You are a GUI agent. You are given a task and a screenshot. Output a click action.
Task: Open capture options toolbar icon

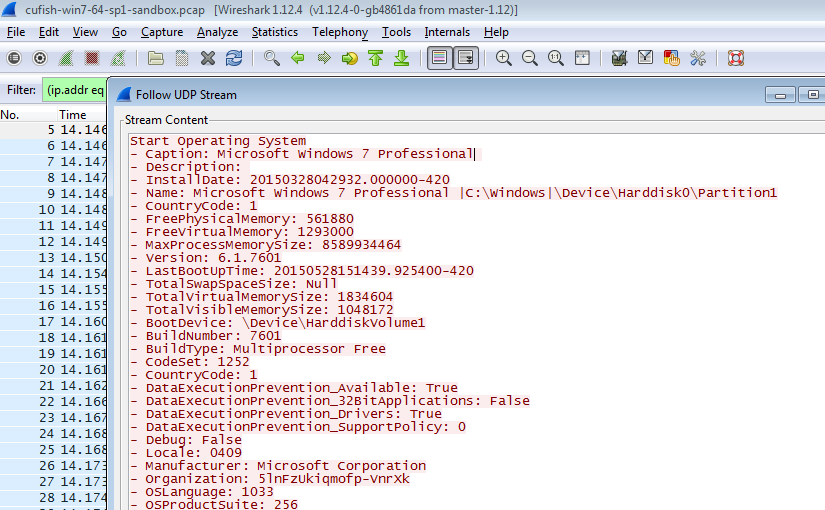click(40, 58)
